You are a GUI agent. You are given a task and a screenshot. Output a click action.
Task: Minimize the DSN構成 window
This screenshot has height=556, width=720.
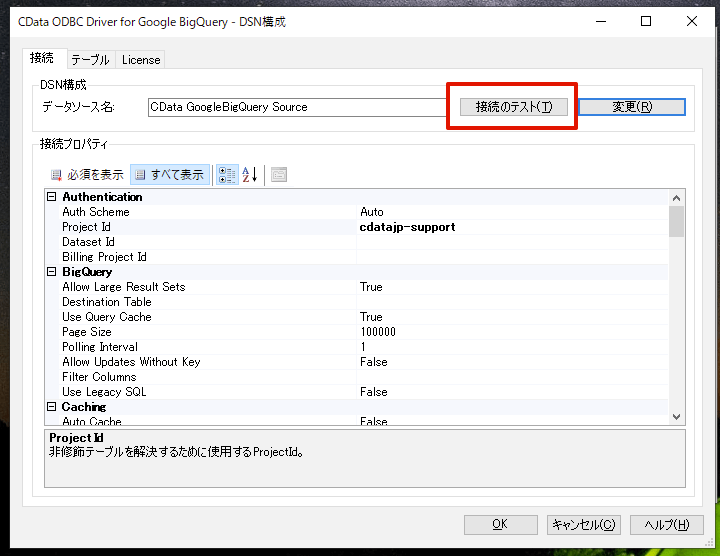point(601,21)
